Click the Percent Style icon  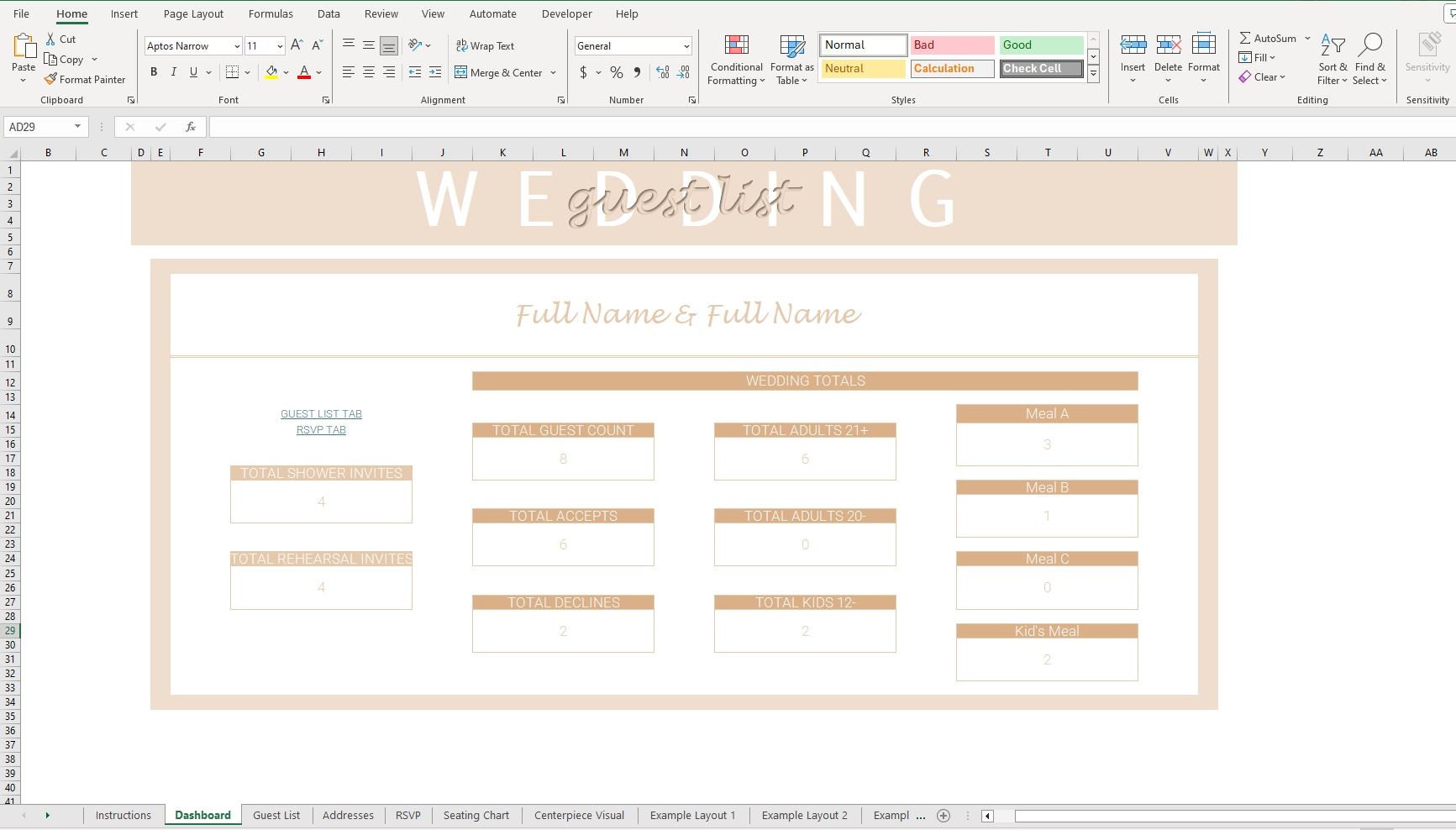tap(616, 73)
